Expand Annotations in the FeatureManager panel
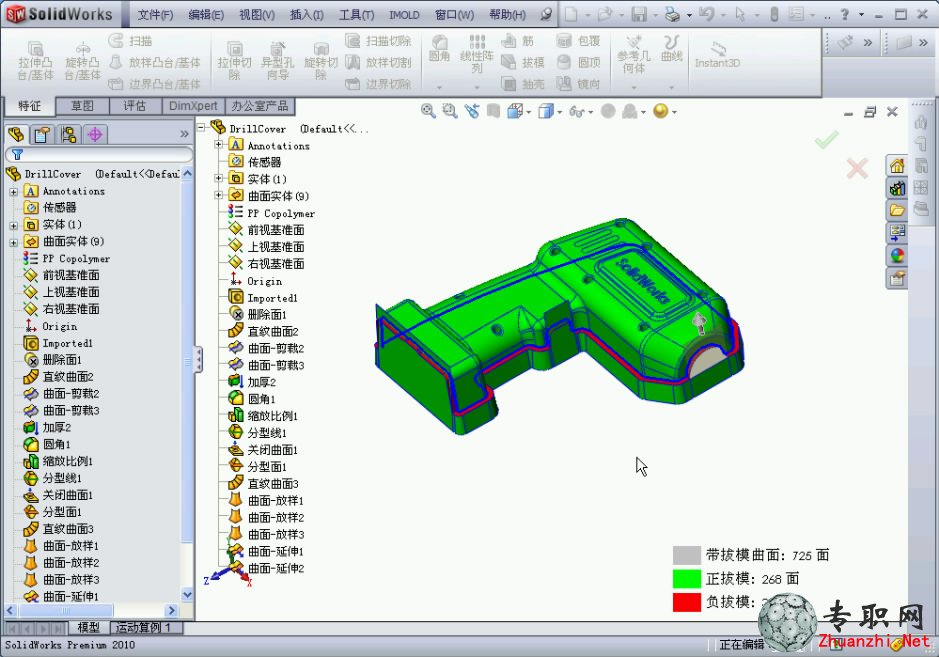 coord(13,192)
